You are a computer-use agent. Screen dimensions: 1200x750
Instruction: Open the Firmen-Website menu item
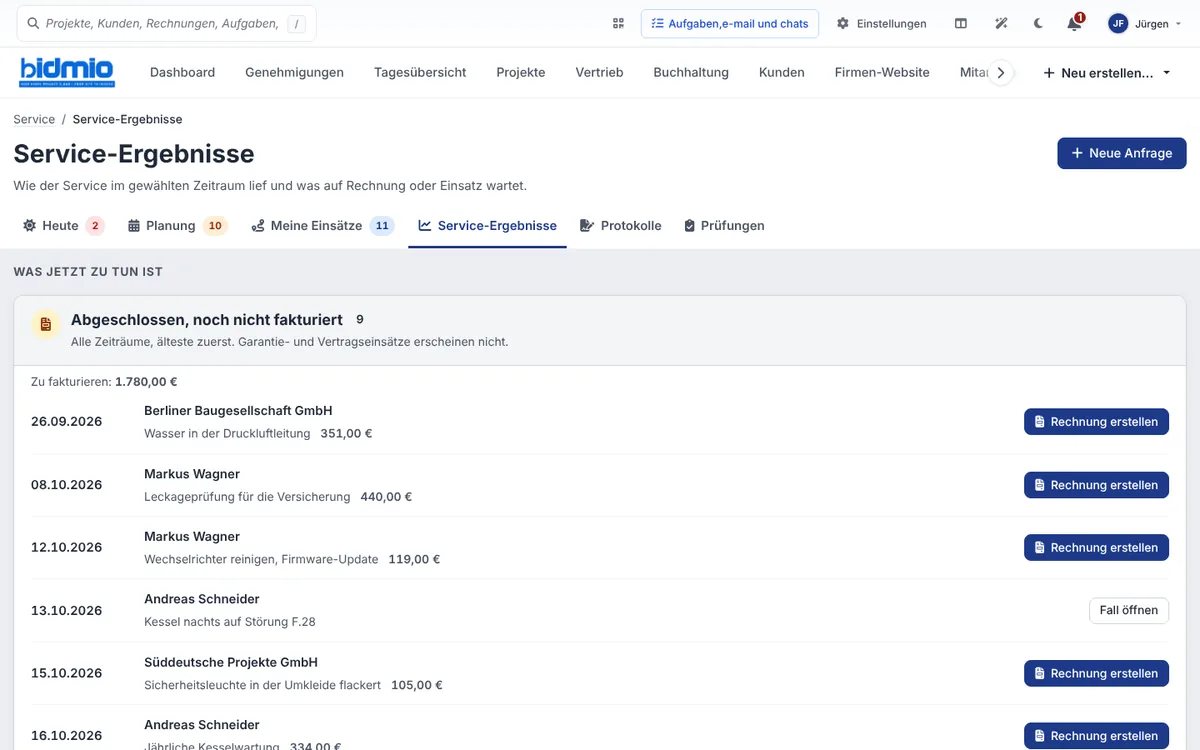pyautogui.click(x=882, y=72)
